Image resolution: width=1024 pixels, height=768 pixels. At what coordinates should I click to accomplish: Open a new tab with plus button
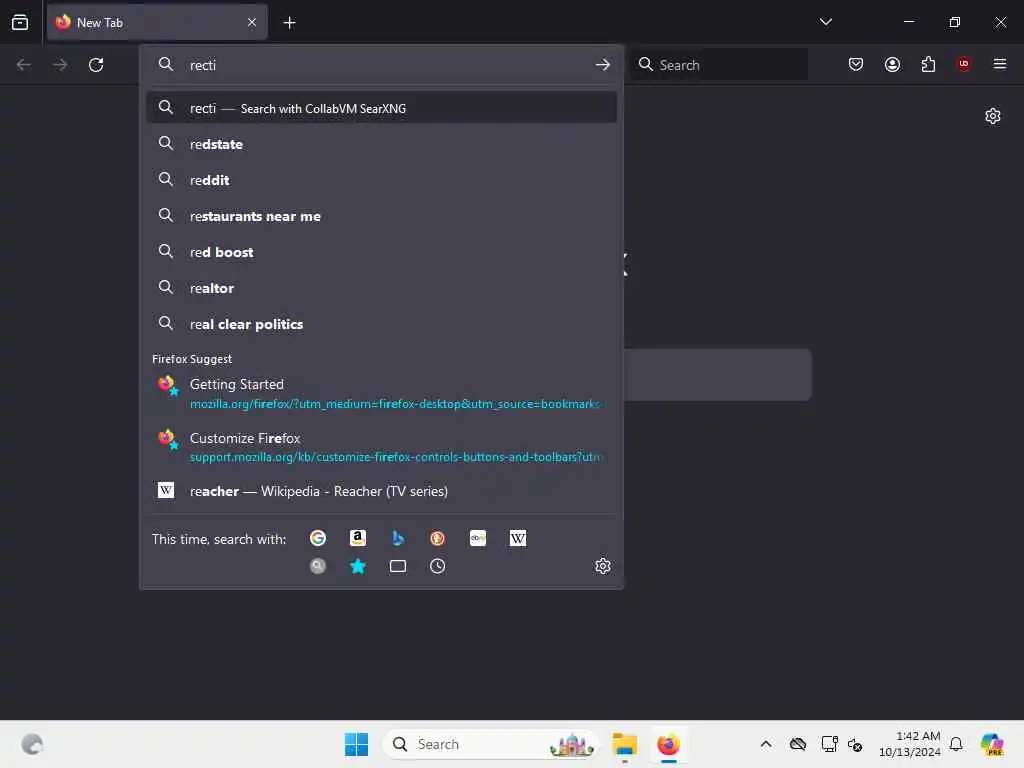tap(289, 23)
